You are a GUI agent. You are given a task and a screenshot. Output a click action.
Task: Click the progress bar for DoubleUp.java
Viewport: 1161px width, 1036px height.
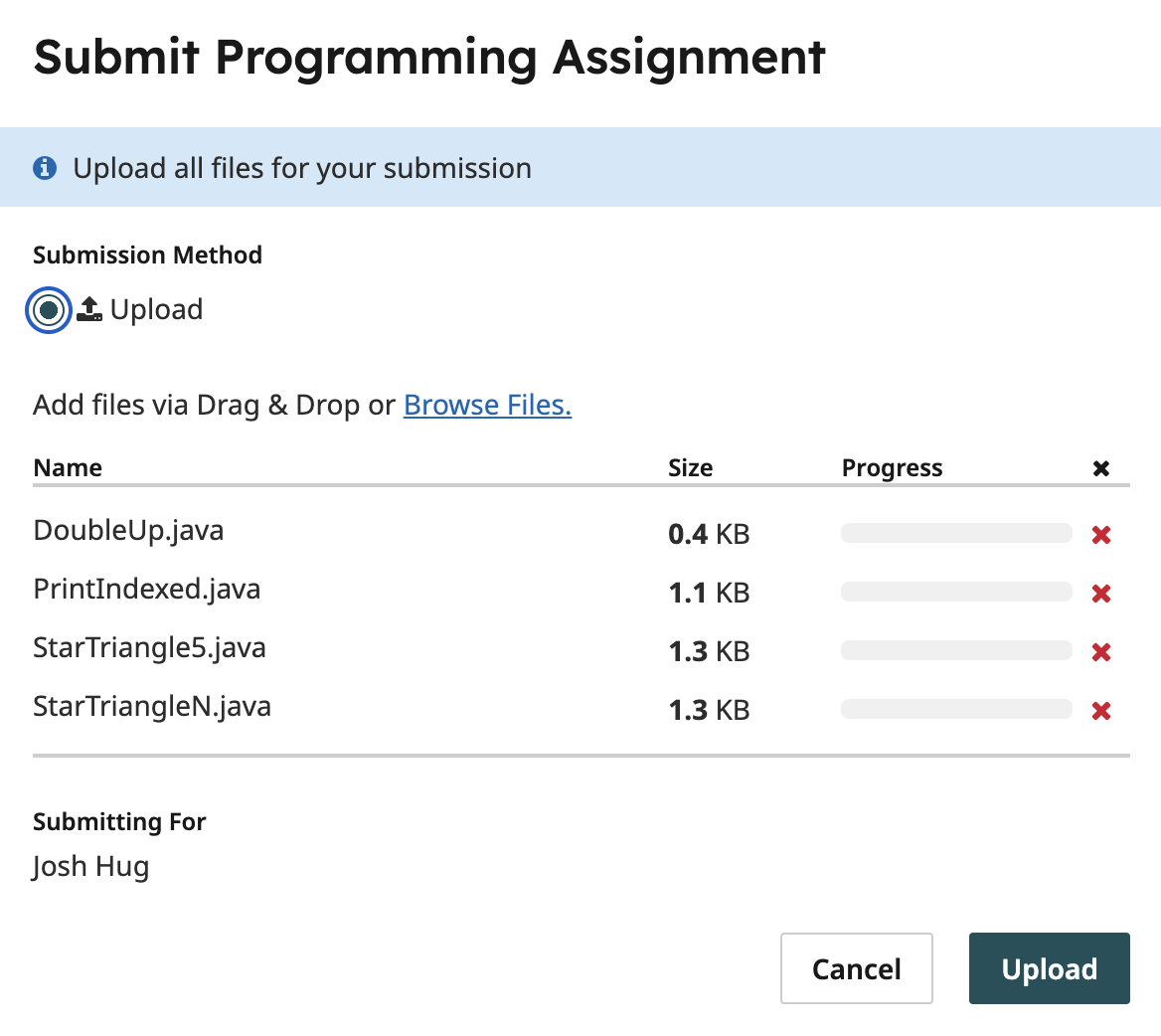coord(955,533)
